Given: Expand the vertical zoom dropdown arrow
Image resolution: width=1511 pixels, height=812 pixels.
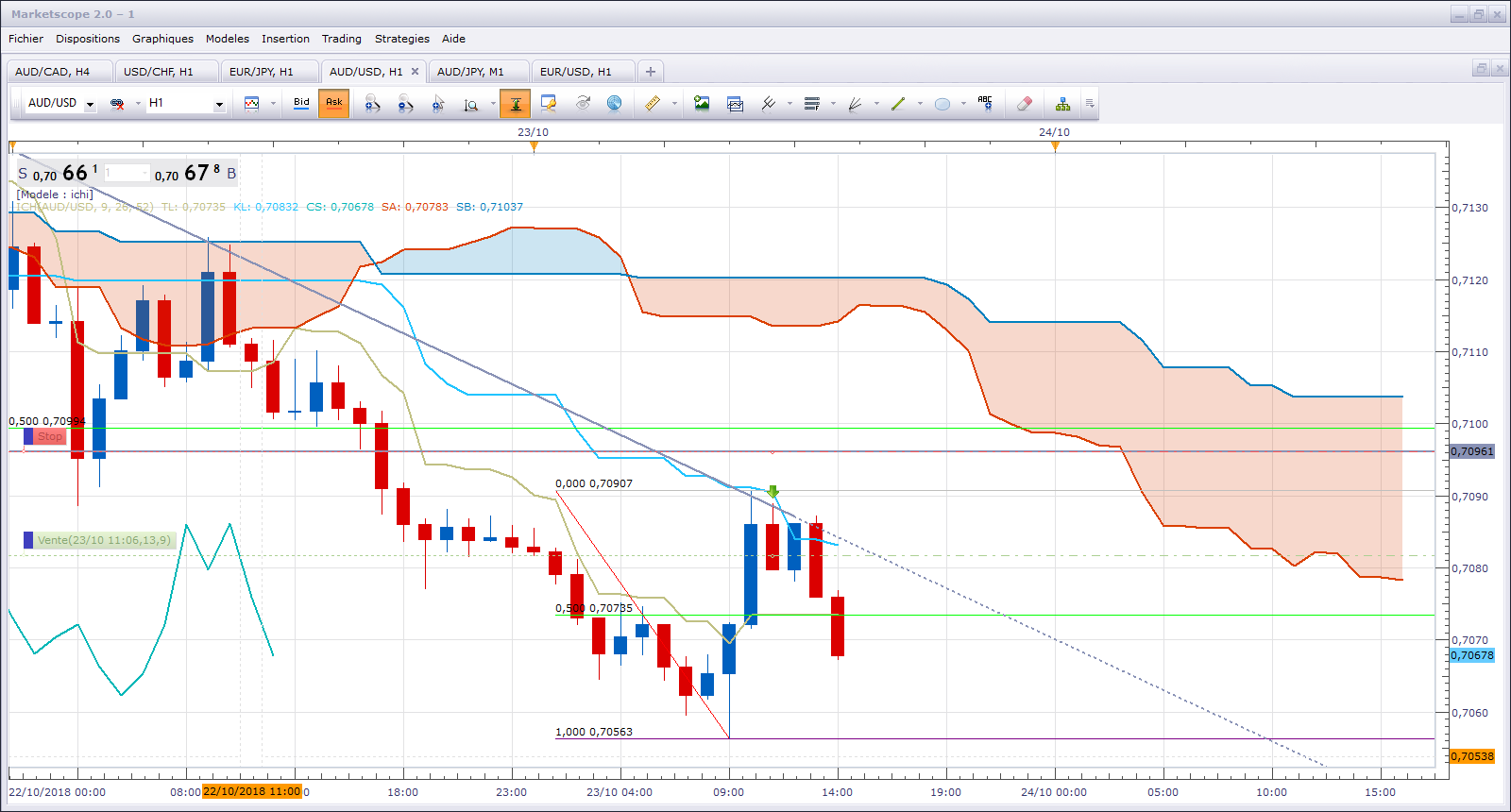Looking at the screenshot, I should pyautogui.click(x=493, y=104).
